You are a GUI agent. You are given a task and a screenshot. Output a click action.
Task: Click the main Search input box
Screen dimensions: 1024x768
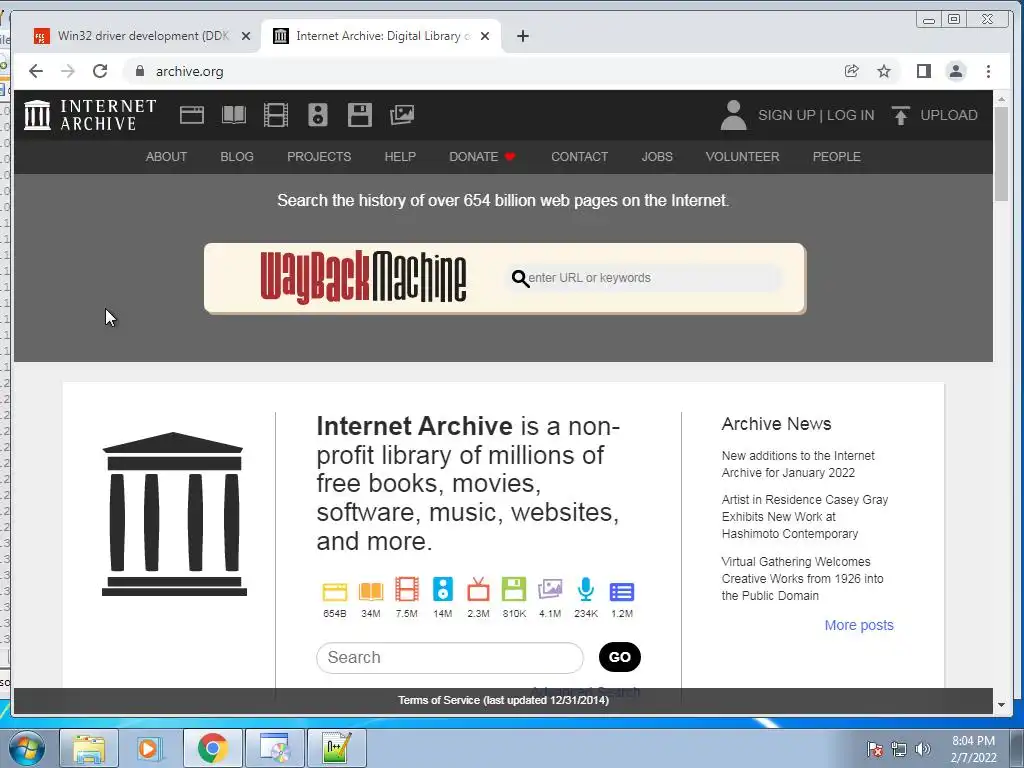click(449, 658)
